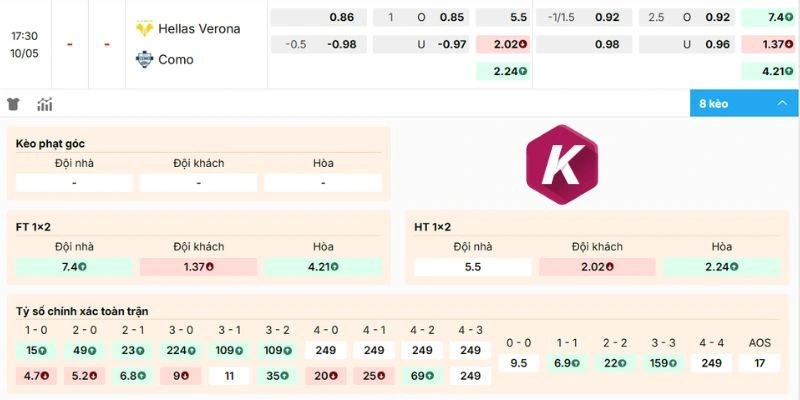Collapse the 8 kèo panel chevron
Image resolution: width=800 pixels, height=400 pixels.
[x=782, y=104]
